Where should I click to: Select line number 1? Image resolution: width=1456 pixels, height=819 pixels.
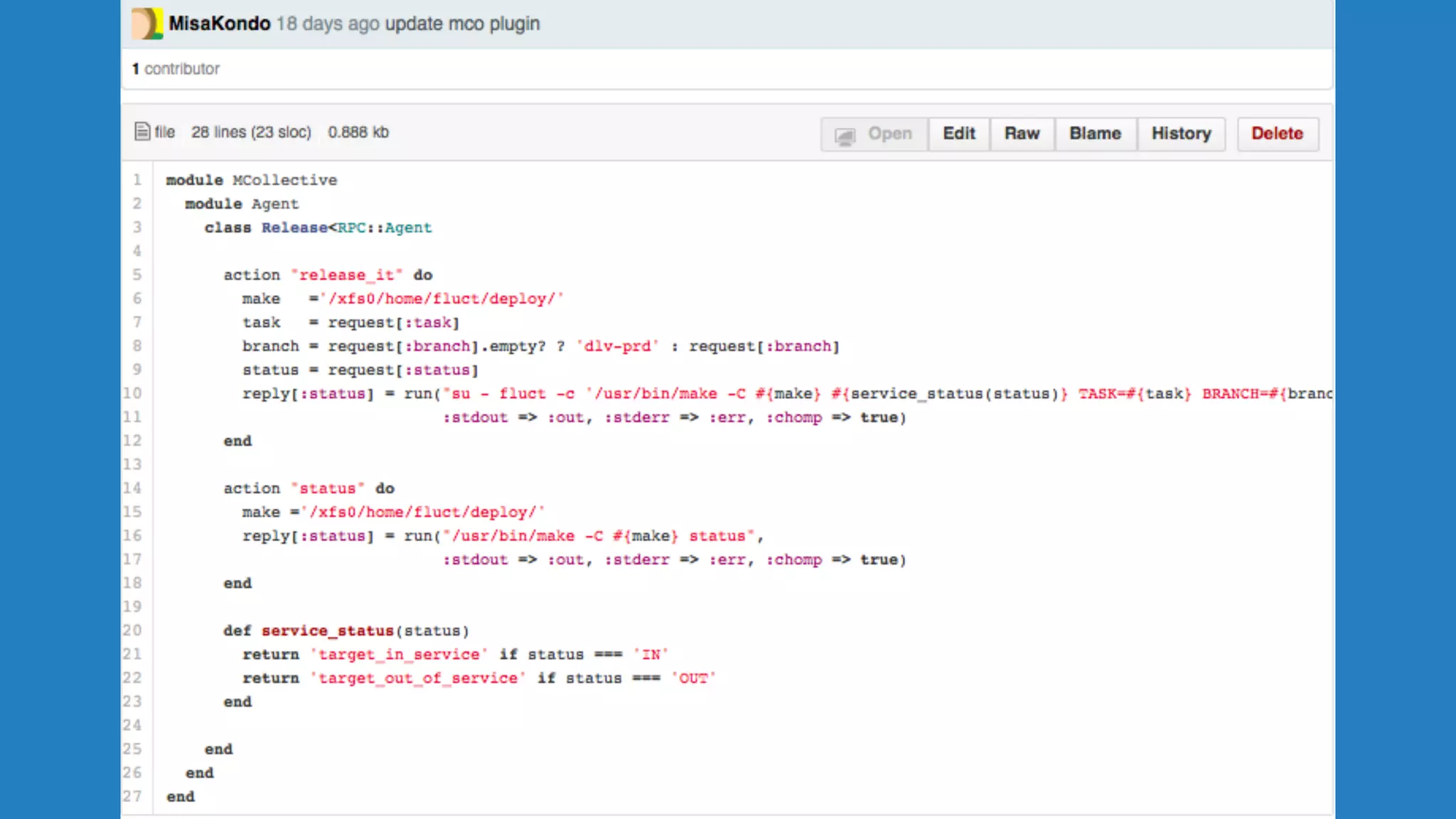click(x=137, y=180)
